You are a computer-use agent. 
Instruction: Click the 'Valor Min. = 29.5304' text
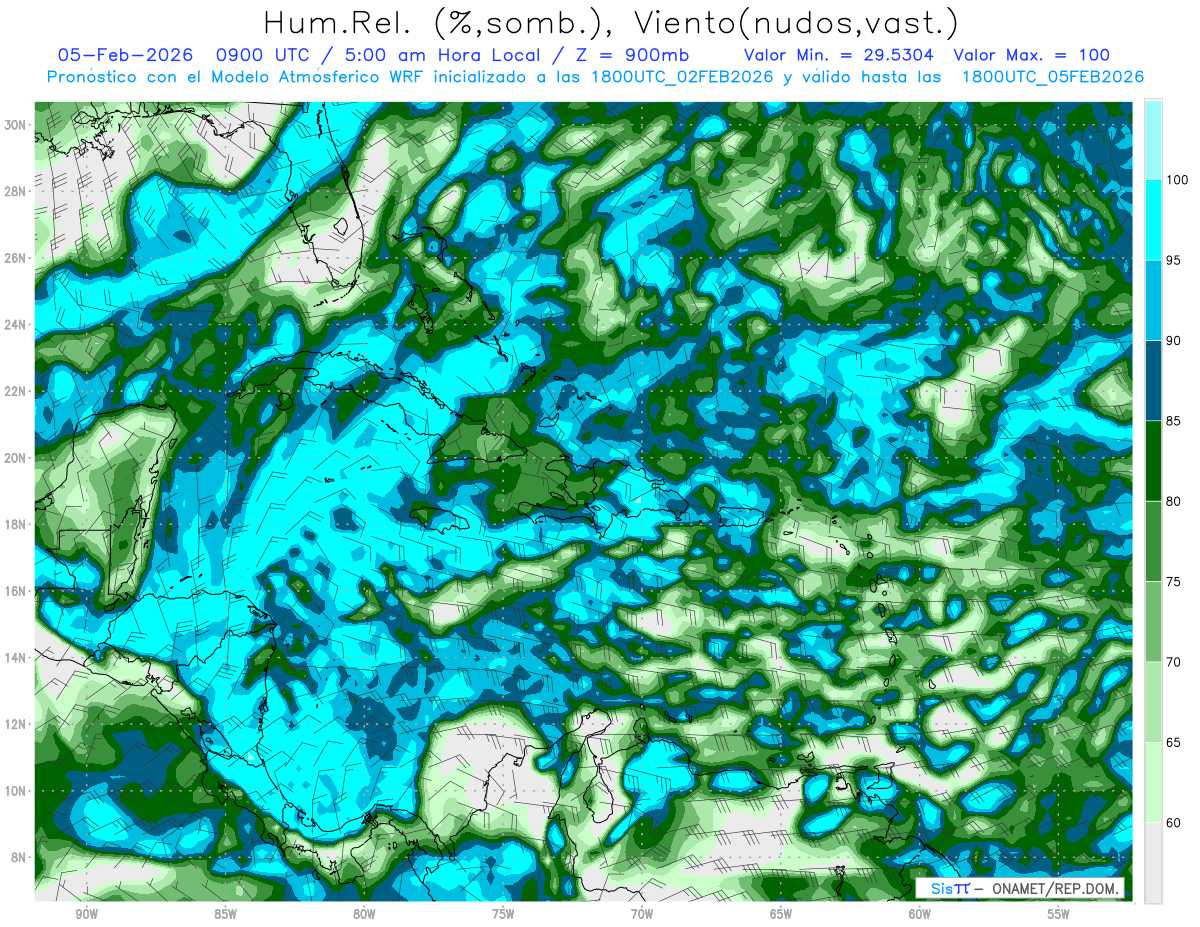point(839,55)
